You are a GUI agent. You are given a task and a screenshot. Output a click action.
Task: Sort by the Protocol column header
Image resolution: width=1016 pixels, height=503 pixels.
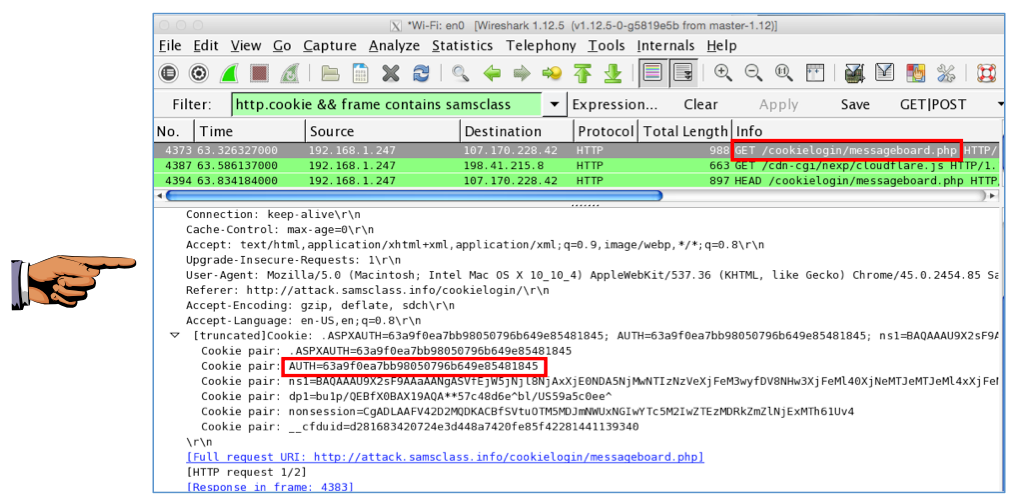[x=606, y=132]
